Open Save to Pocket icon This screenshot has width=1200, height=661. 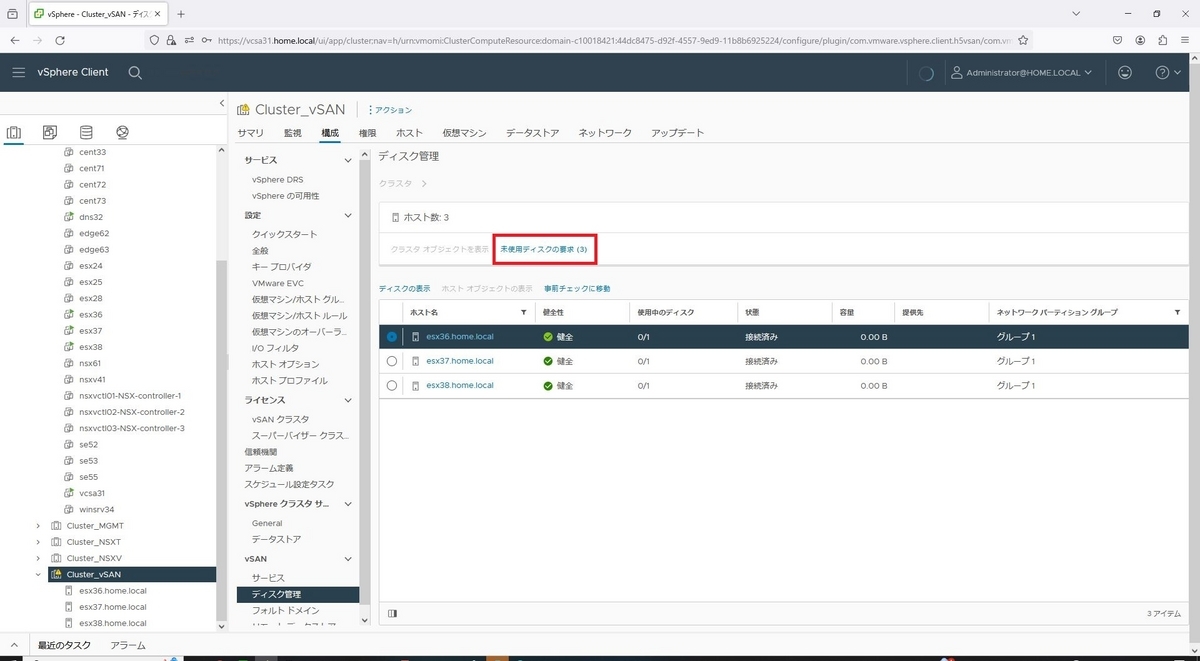pos(1117,40)
